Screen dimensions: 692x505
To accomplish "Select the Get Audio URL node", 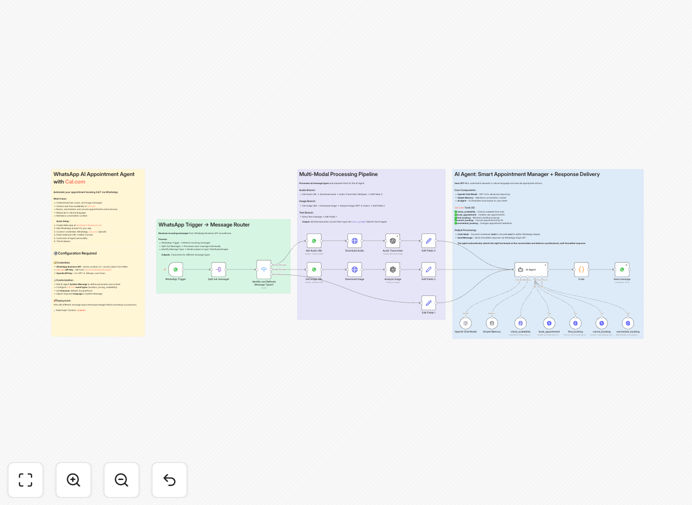I will coord(314,241).
